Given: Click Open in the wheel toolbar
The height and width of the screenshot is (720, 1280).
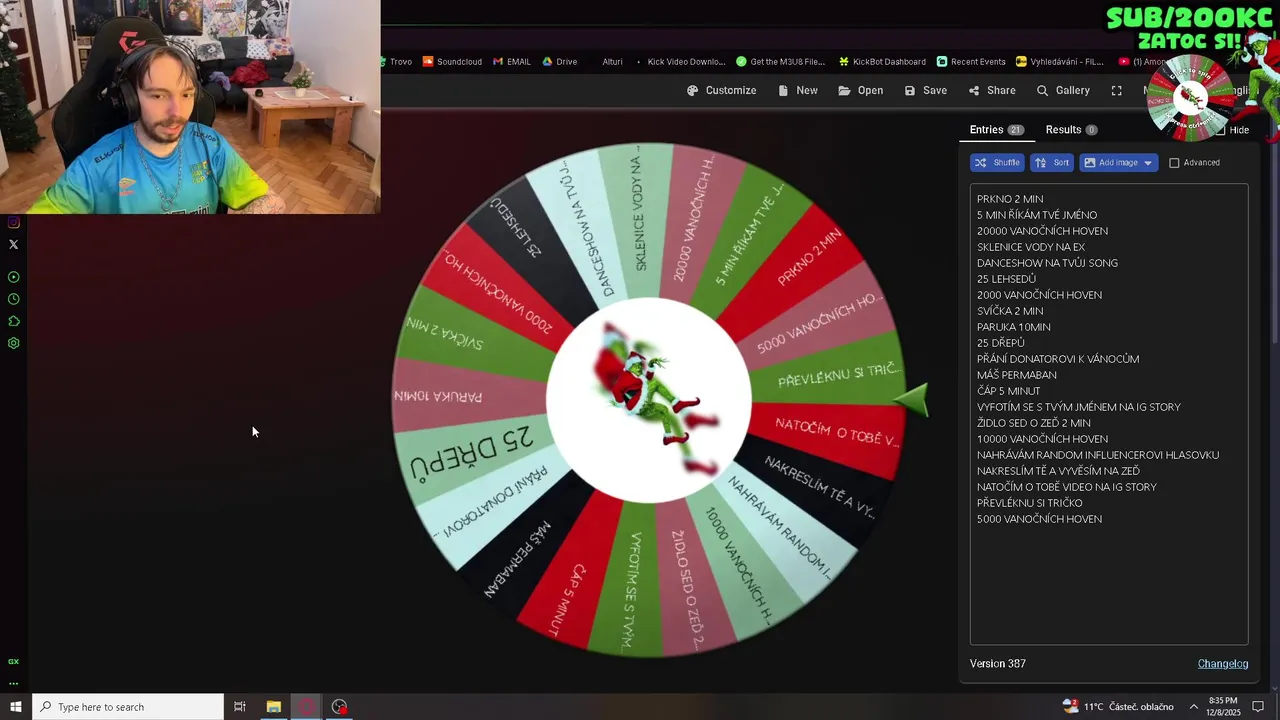Looking at the screenshot, I should (860, 90).
